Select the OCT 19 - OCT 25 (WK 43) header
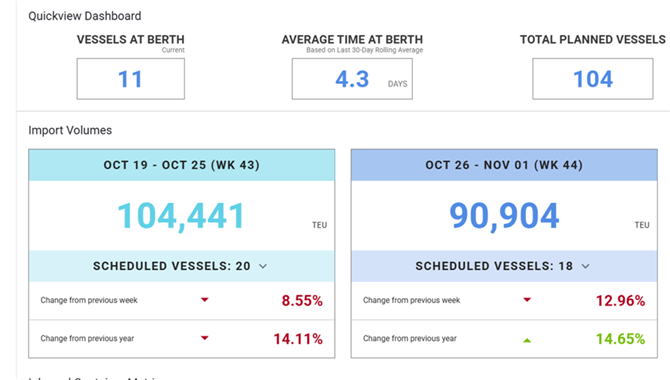 (x=182, y=165)
